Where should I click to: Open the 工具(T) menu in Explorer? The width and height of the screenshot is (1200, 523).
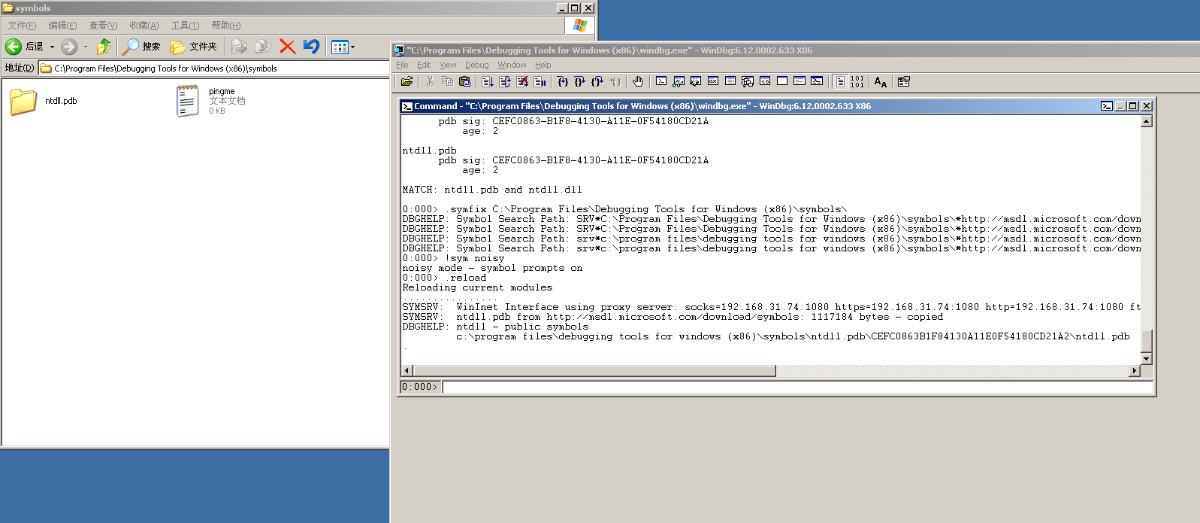(186, 25)
